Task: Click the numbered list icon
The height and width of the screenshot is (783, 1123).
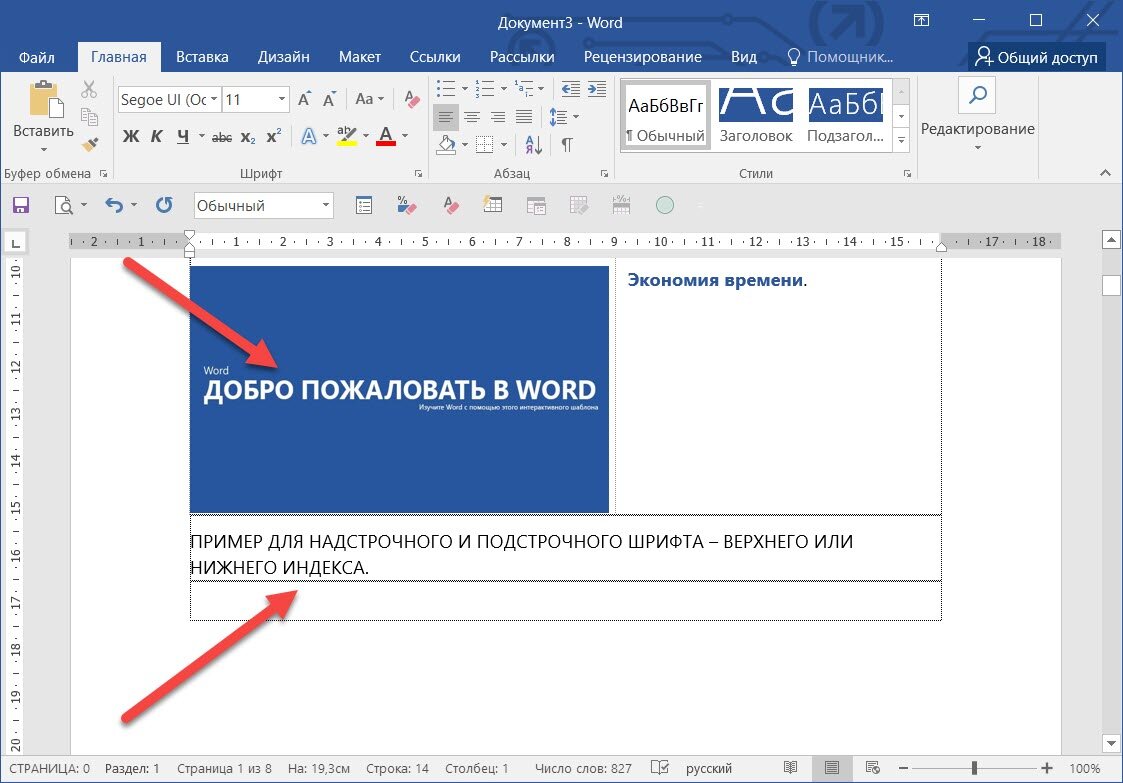Action: (485, 88)
